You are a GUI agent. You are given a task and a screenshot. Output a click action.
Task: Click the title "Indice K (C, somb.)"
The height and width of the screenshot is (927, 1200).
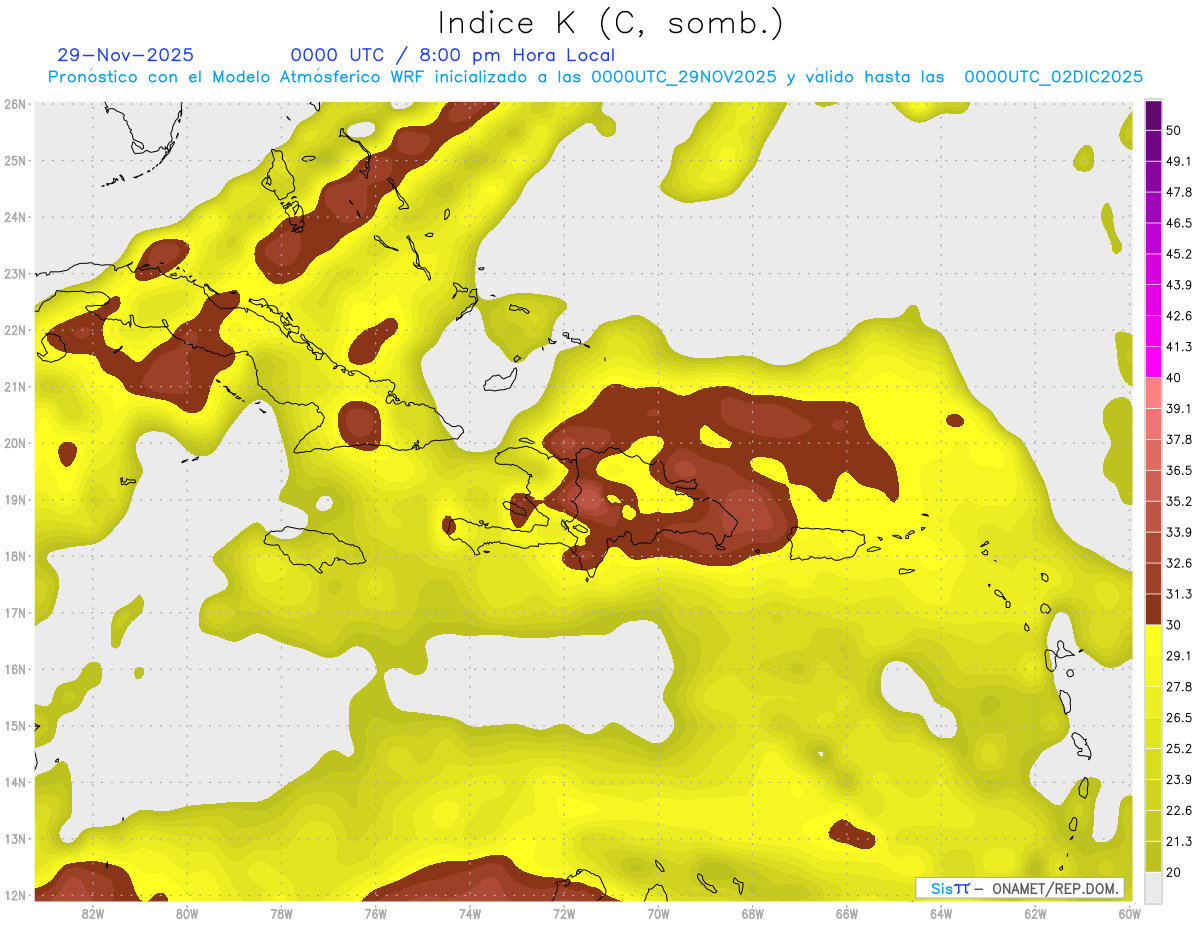(611, 23)
